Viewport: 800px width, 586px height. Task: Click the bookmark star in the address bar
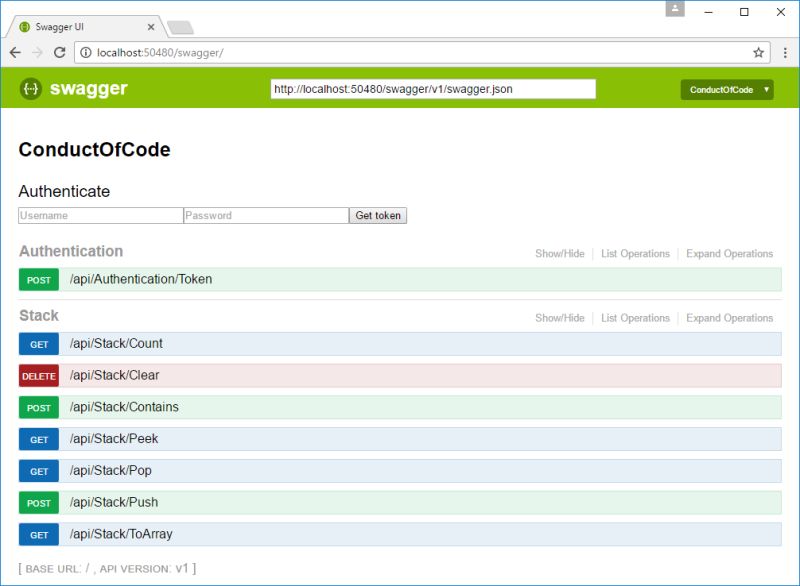coord(757,53)
